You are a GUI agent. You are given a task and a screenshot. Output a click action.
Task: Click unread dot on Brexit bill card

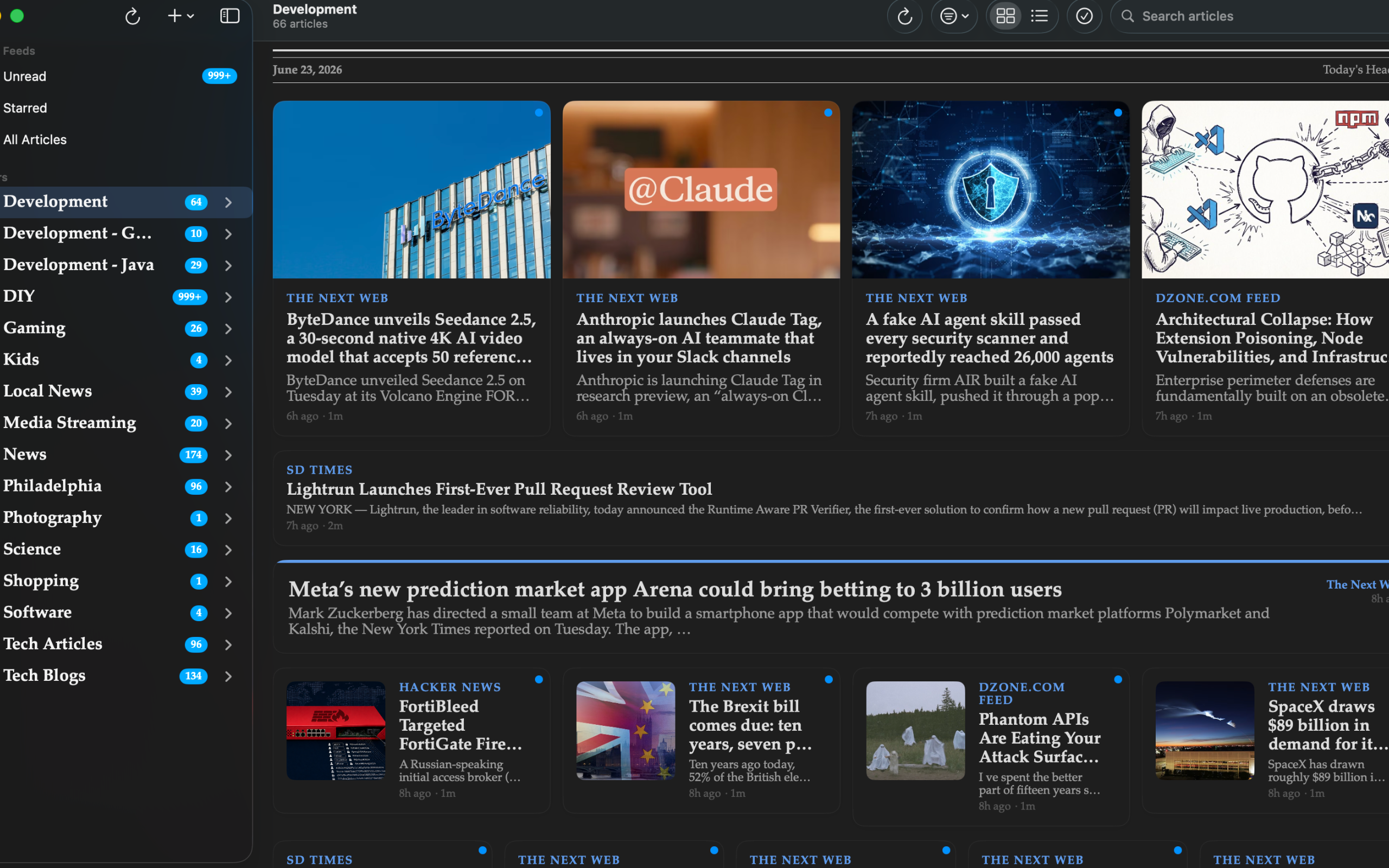pyautogui.click(x=828, y=679)
